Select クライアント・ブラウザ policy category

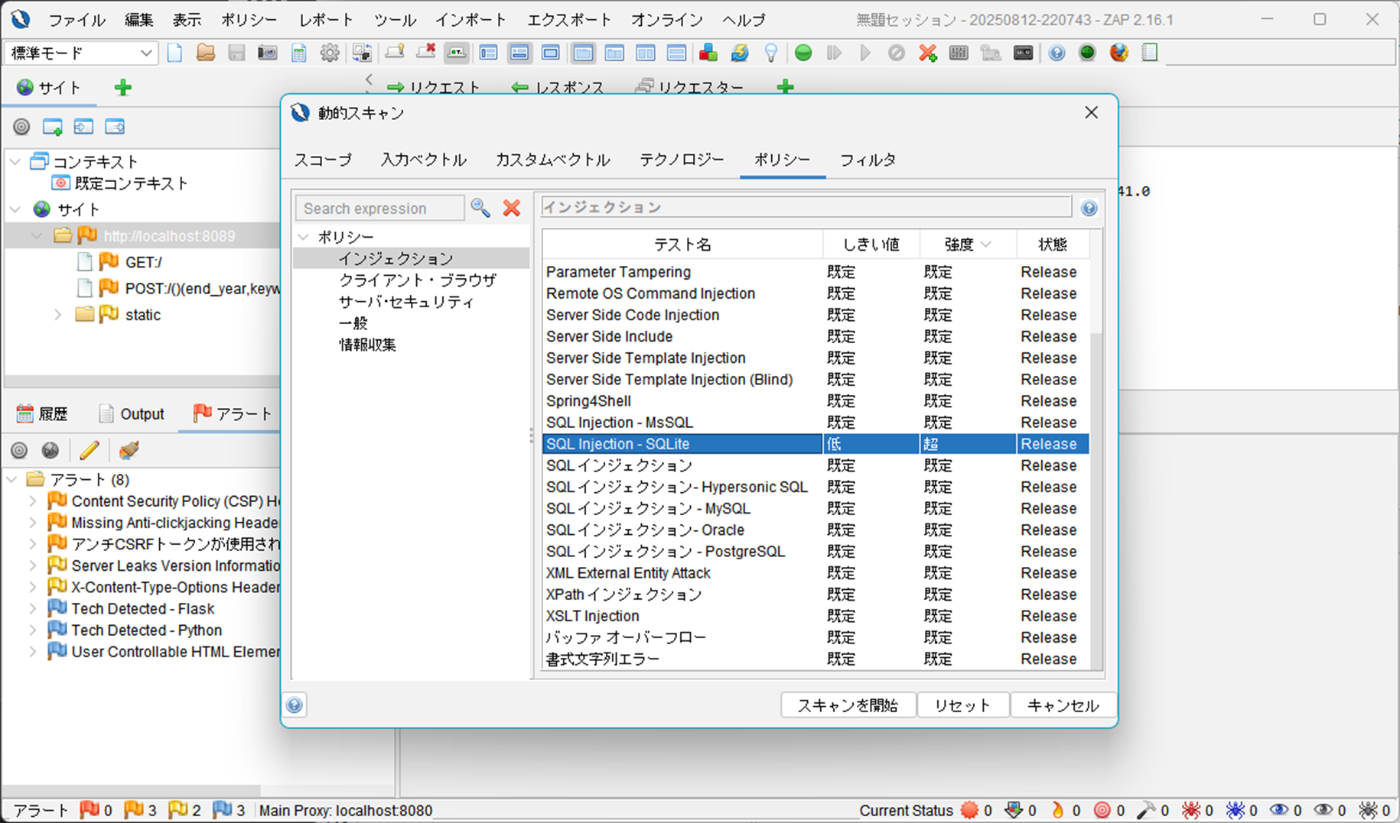(417, 280)
